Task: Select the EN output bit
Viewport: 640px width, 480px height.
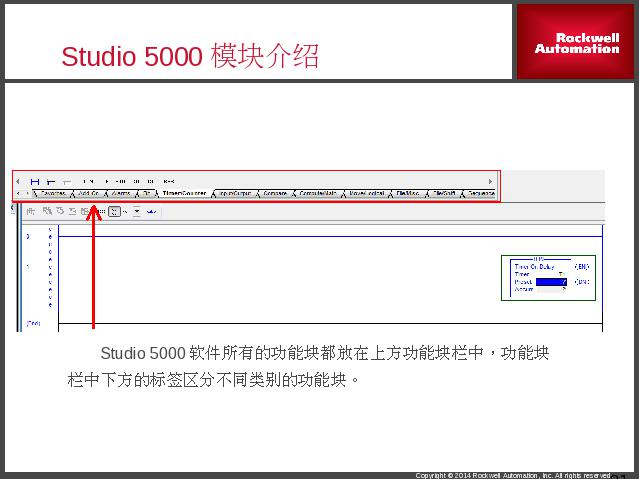Action: 582,267
